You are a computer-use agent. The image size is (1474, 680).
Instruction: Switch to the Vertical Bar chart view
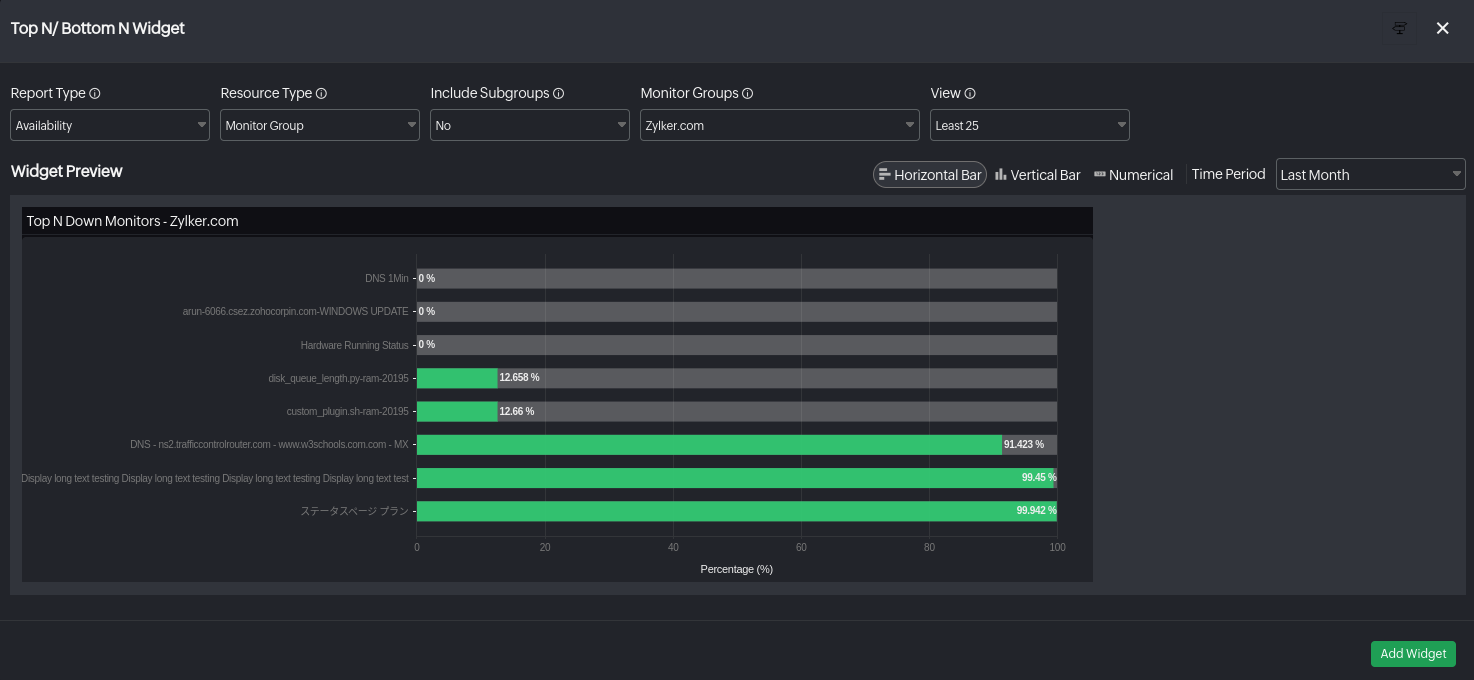pos(1037,175)
